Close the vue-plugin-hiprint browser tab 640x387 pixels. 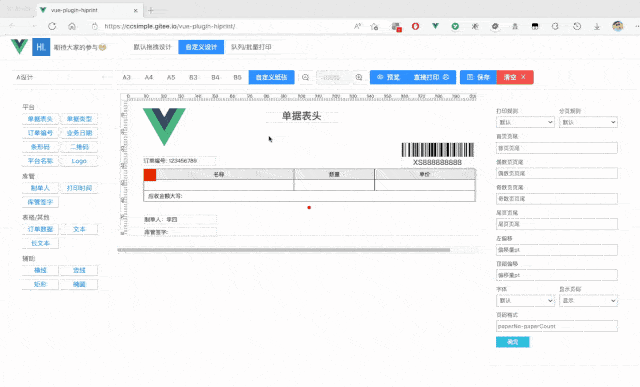[x=136, y=10]
